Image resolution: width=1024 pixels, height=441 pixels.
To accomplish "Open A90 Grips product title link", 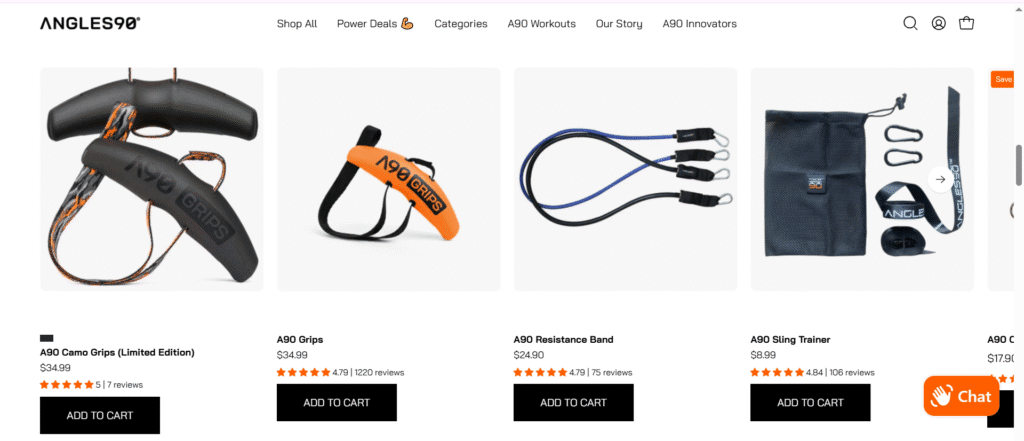I will point(300,340).
